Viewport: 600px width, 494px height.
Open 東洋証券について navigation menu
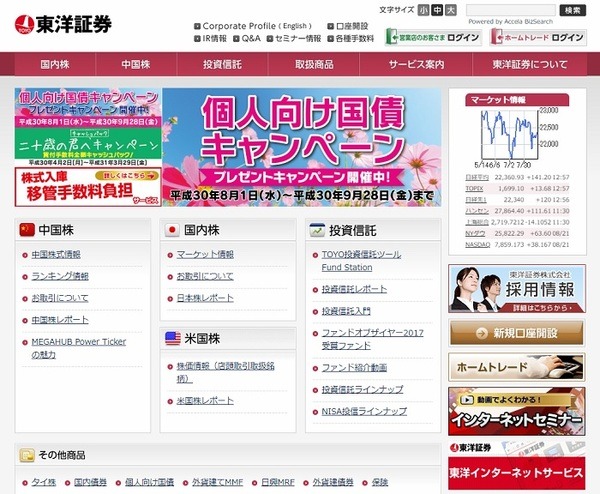(x=530, y=64)
